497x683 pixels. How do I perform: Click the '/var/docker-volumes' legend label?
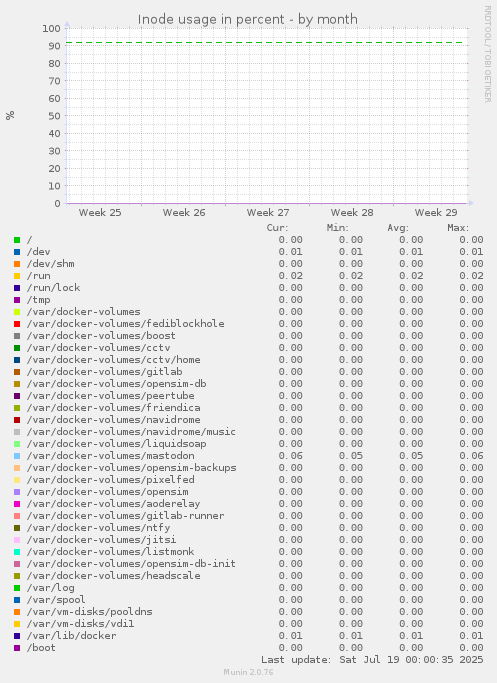tap(84, 312)
